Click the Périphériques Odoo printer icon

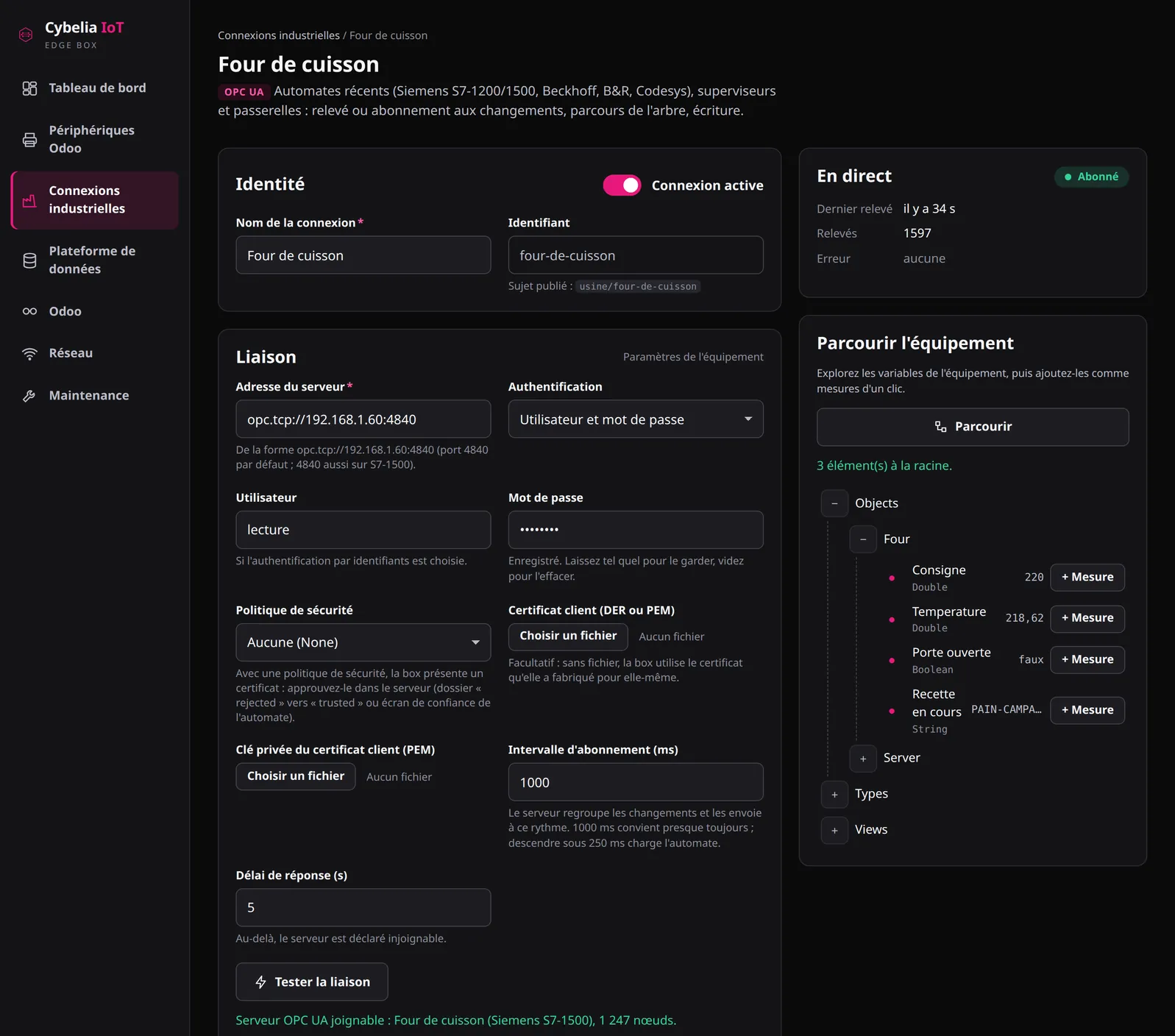29,140
